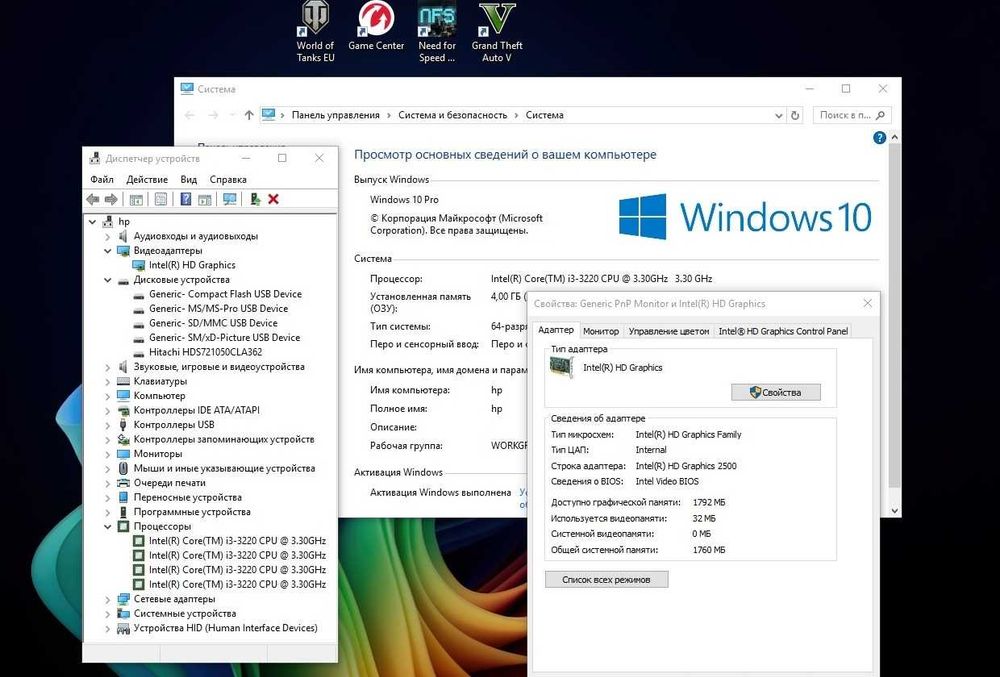Expand Аудиовходы и аудиовыходы category

click(x=108, y=237)
